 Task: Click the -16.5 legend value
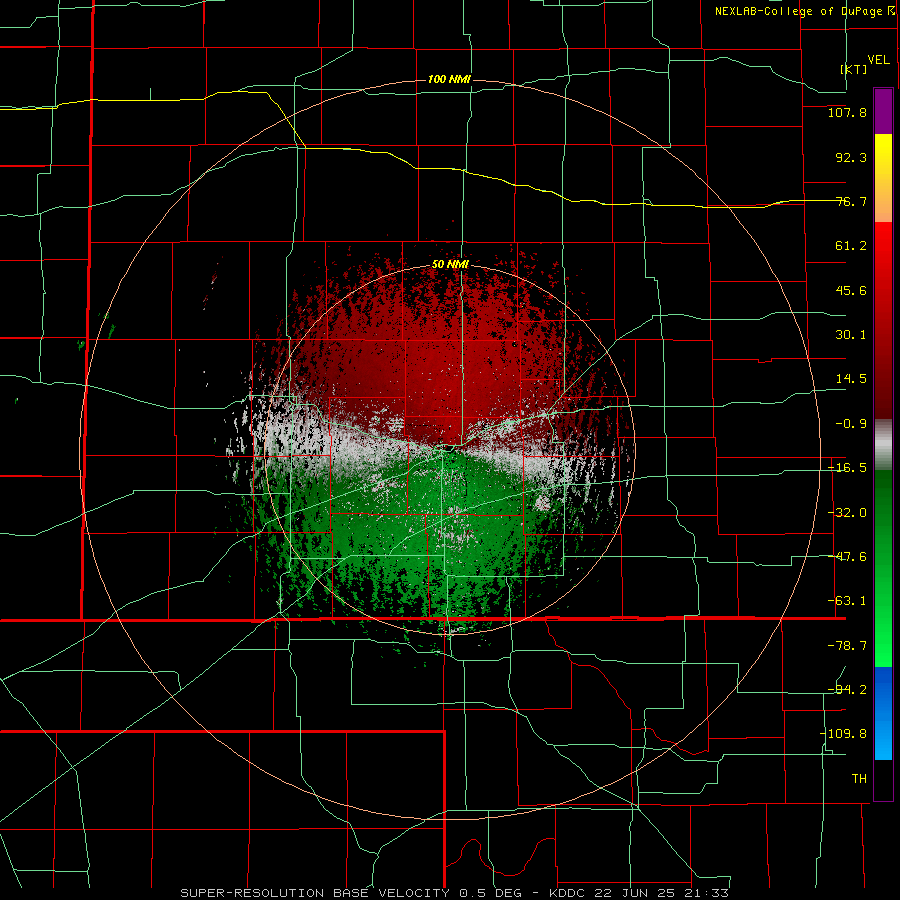(847, 468)
